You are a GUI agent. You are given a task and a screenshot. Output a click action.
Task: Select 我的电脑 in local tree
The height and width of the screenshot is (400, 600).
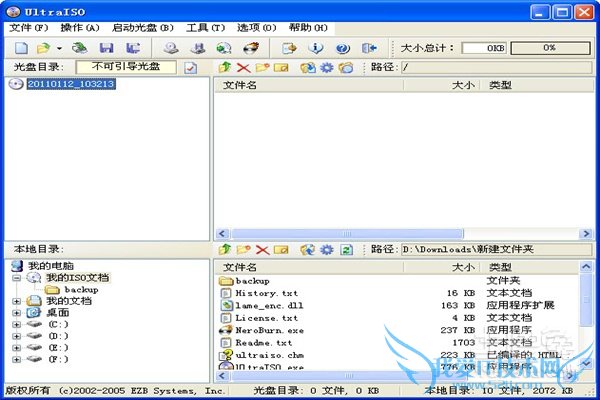(x=51, y=266)
